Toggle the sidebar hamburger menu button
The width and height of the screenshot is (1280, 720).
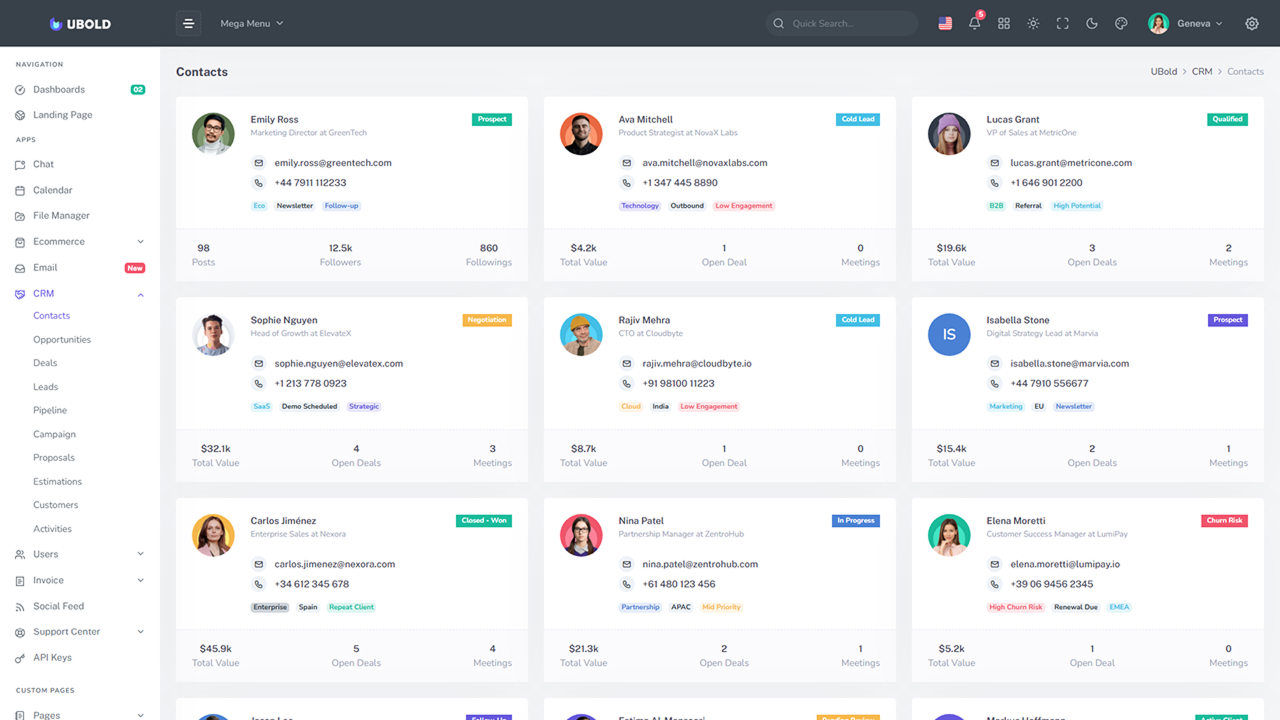pyautogui.click(x=188, y=23)
